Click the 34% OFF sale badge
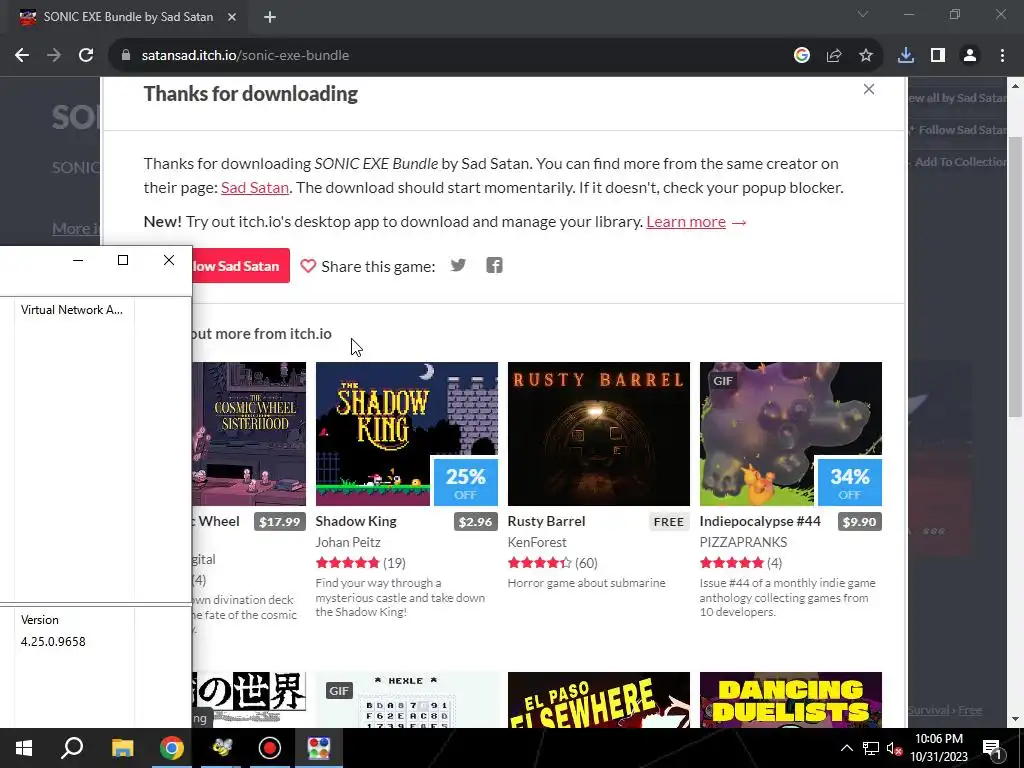 tap(849, 483)
